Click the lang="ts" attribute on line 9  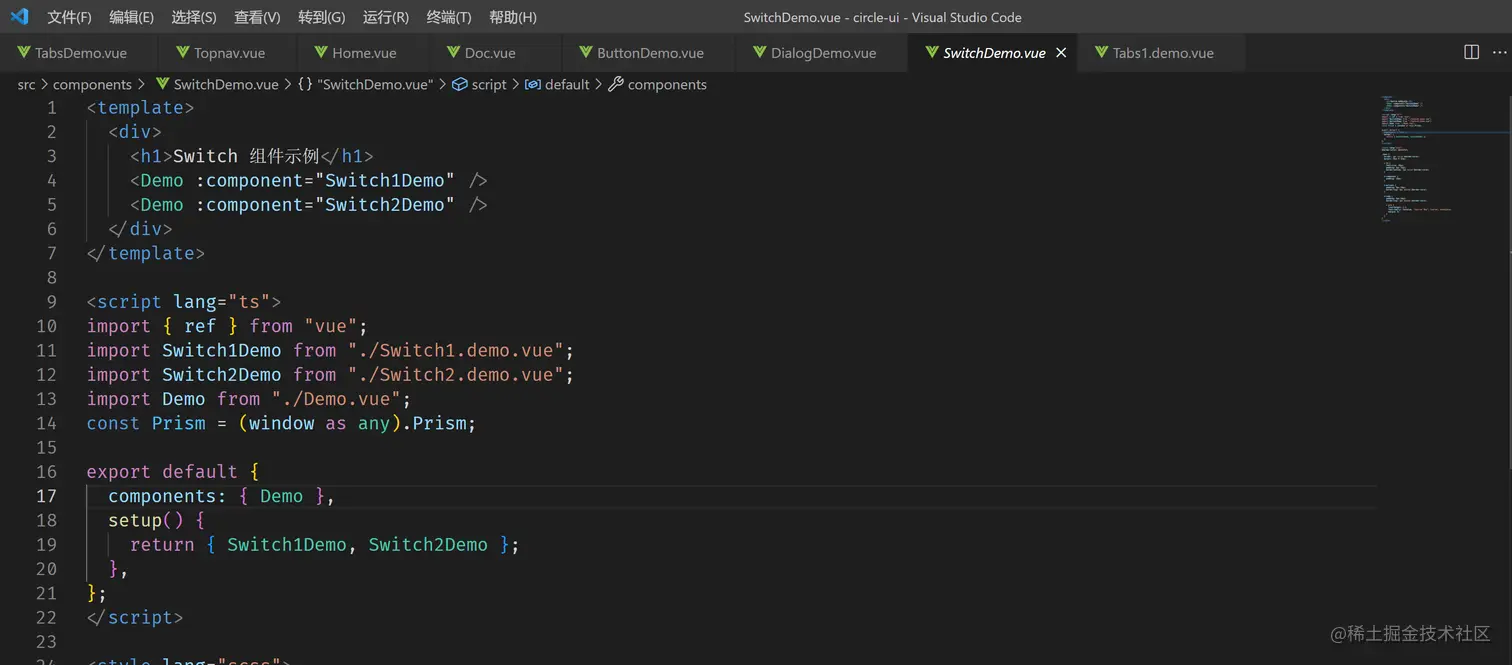tap(222, 302)
